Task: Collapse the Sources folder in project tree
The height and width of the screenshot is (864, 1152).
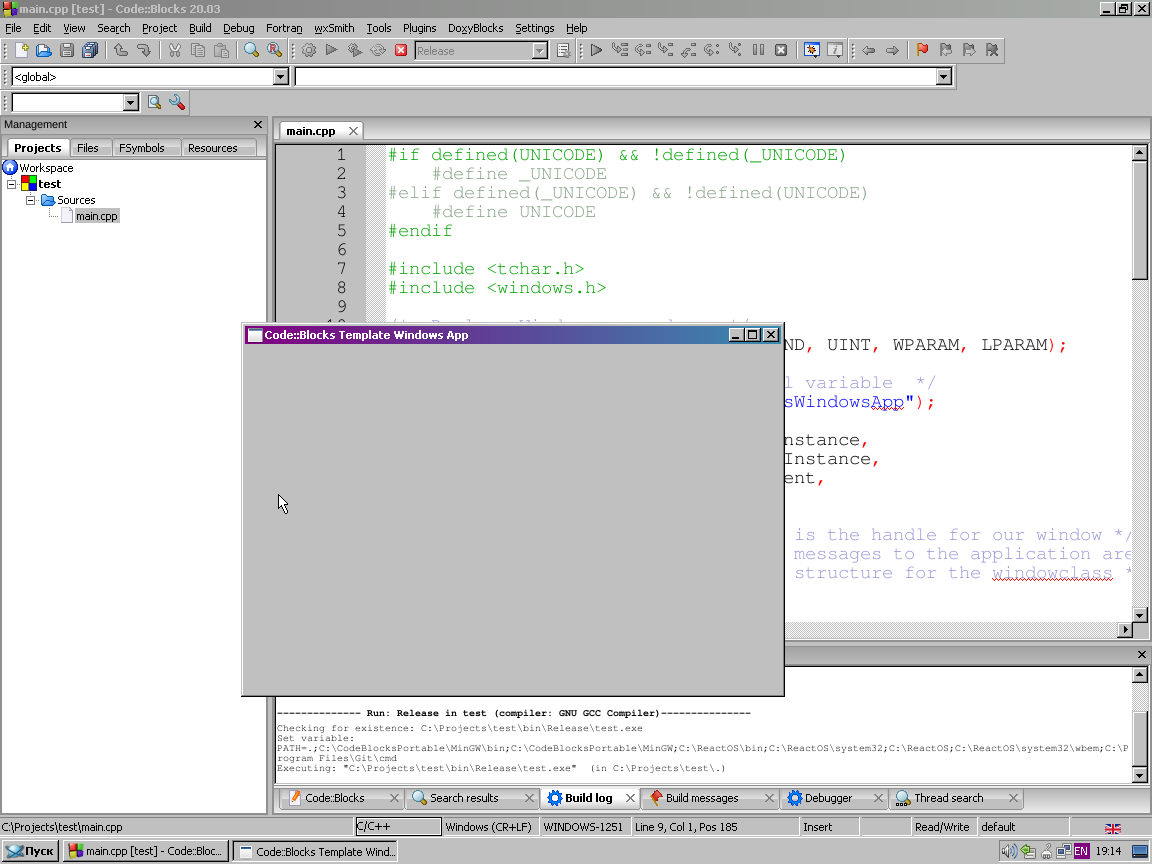Action: point(31,200)
